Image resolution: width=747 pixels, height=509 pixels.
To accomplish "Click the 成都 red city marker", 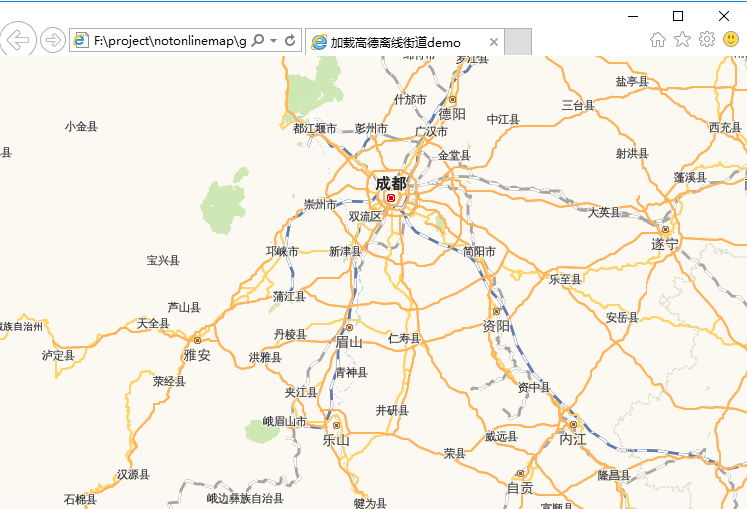I will point(391,198).
